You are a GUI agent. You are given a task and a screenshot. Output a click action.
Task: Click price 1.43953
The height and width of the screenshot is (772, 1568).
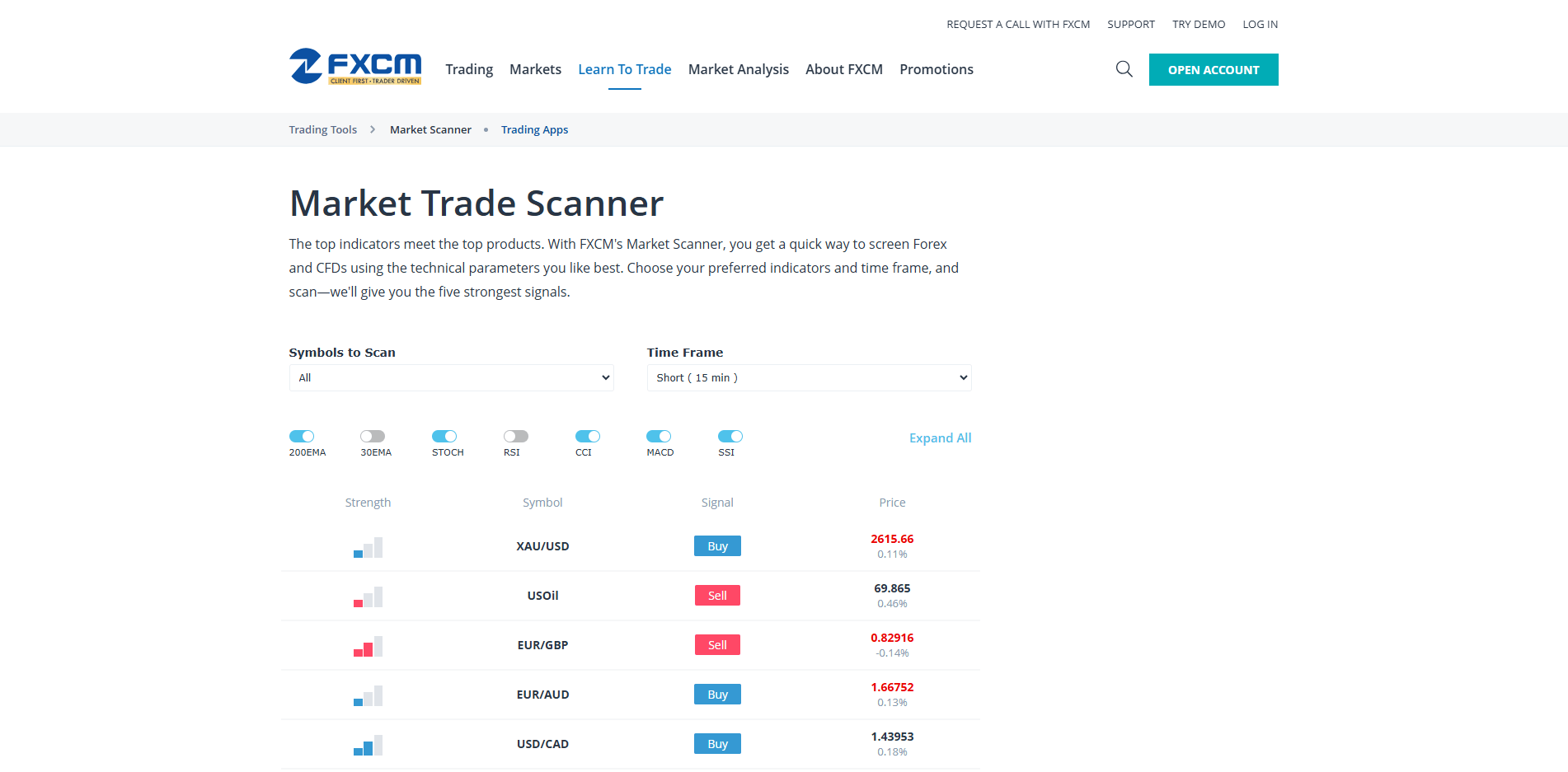(892, 737)
